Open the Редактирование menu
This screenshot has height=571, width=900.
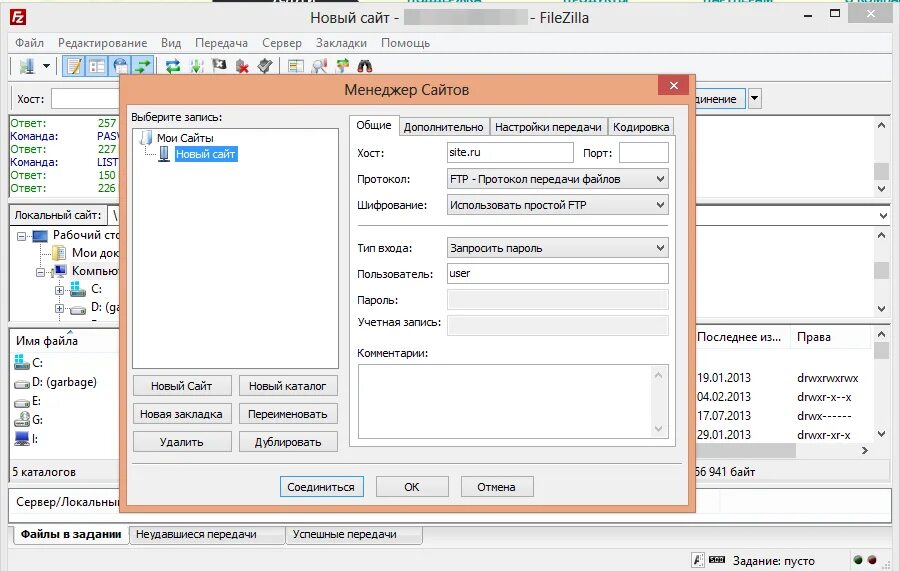click(102, 43)
